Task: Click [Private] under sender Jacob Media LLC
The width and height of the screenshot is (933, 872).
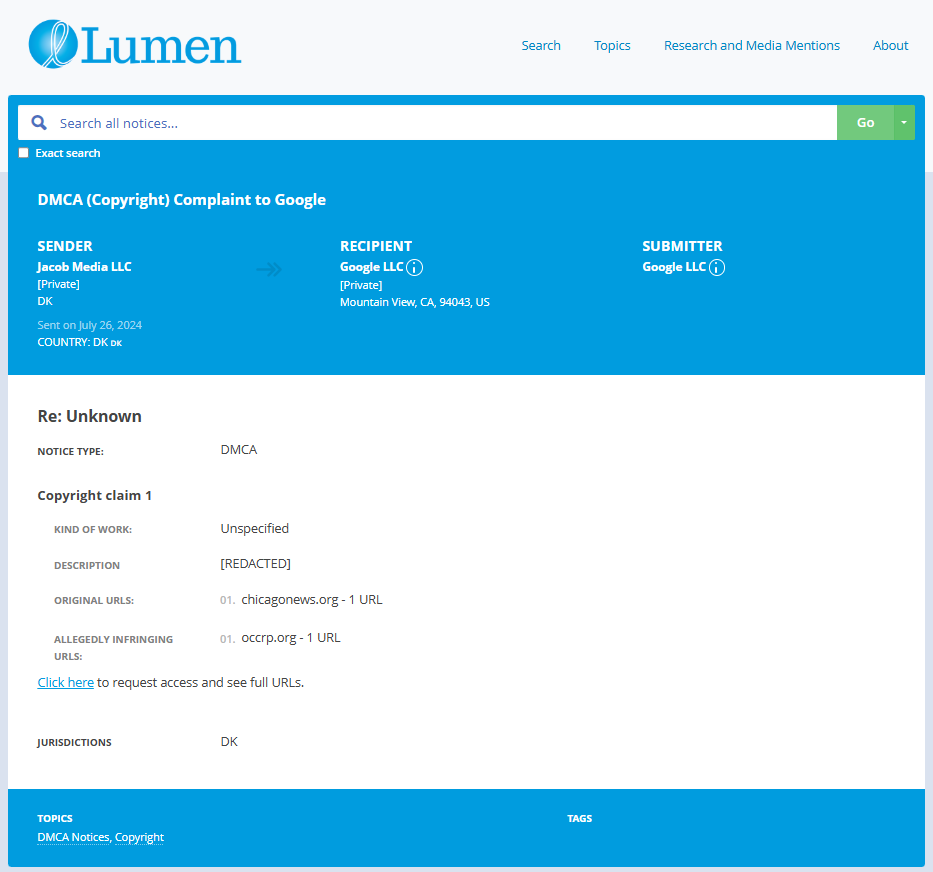Action: [x=58, y=284]
